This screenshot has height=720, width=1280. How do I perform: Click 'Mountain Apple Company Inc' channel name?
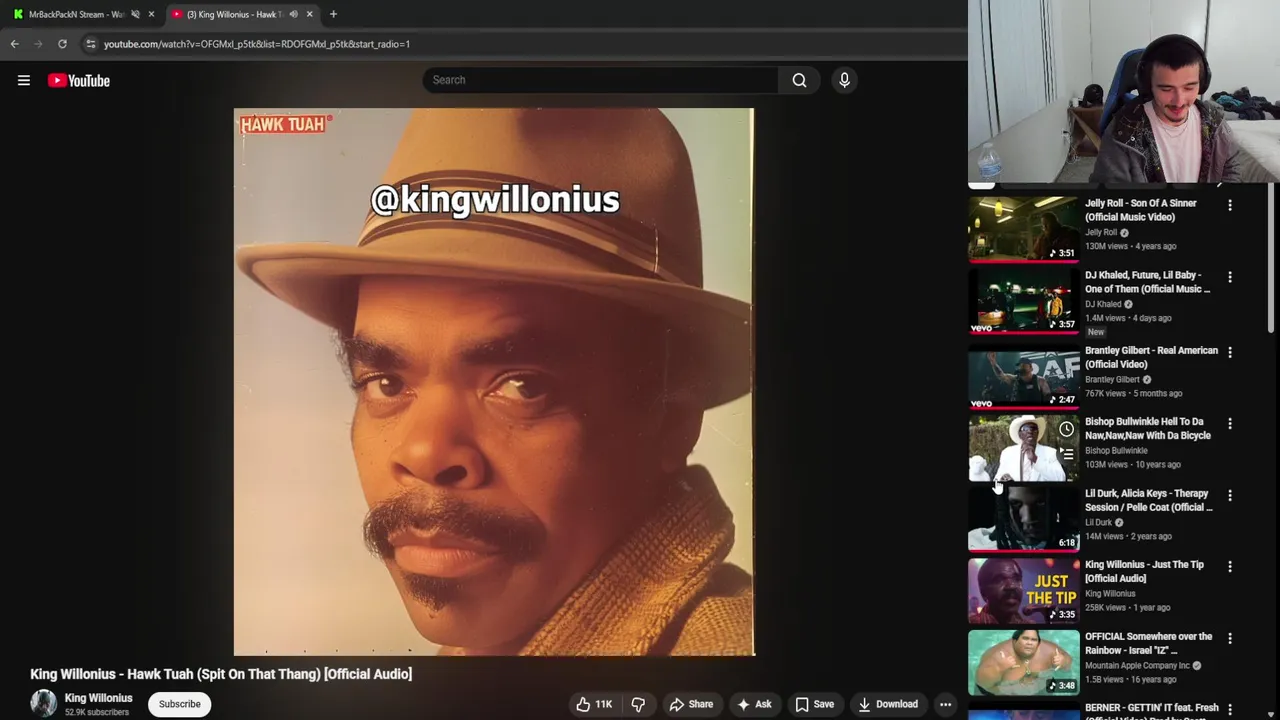click(1137, 665)
